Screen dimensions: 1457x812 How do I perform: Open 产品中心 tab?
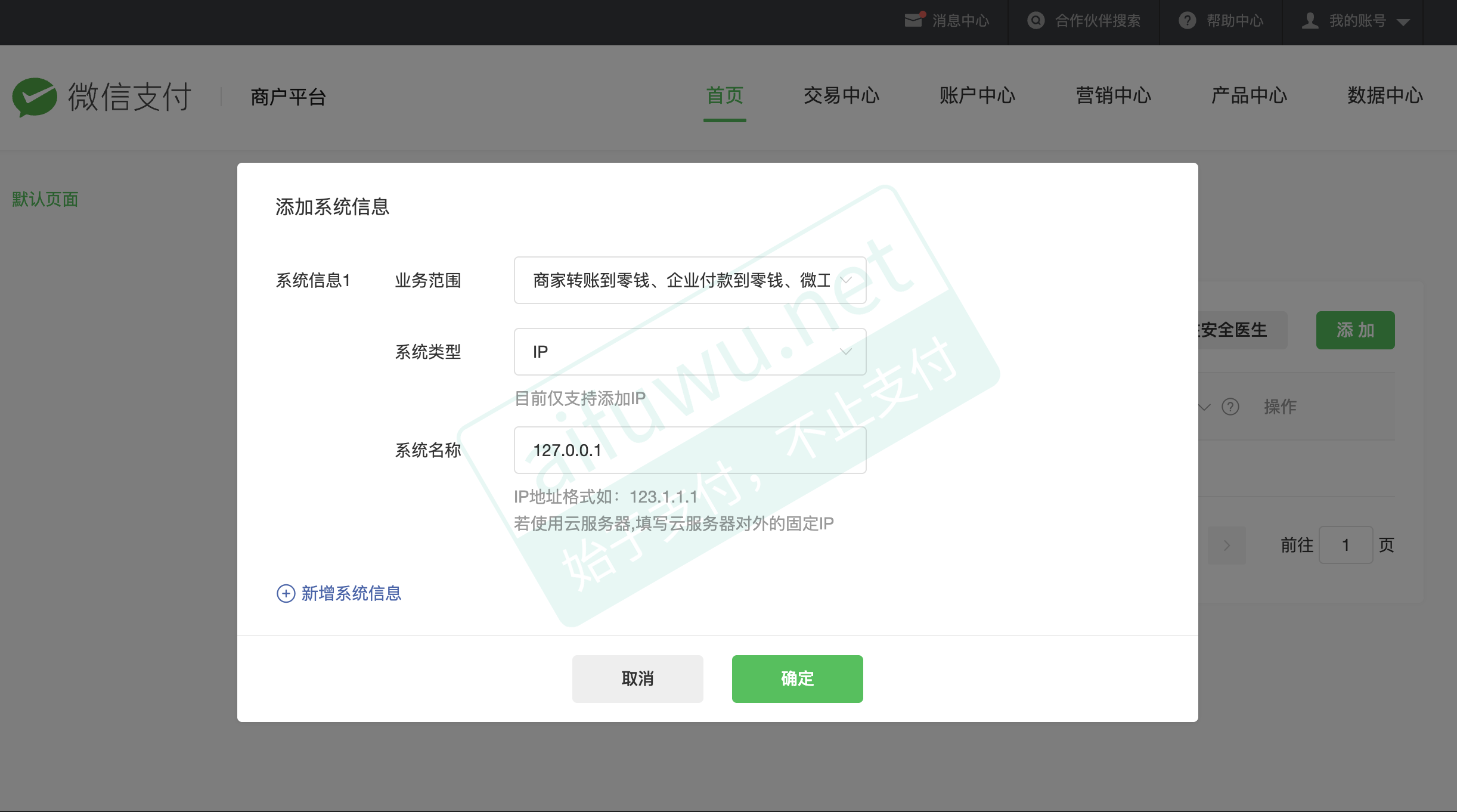coord(1249,95)
